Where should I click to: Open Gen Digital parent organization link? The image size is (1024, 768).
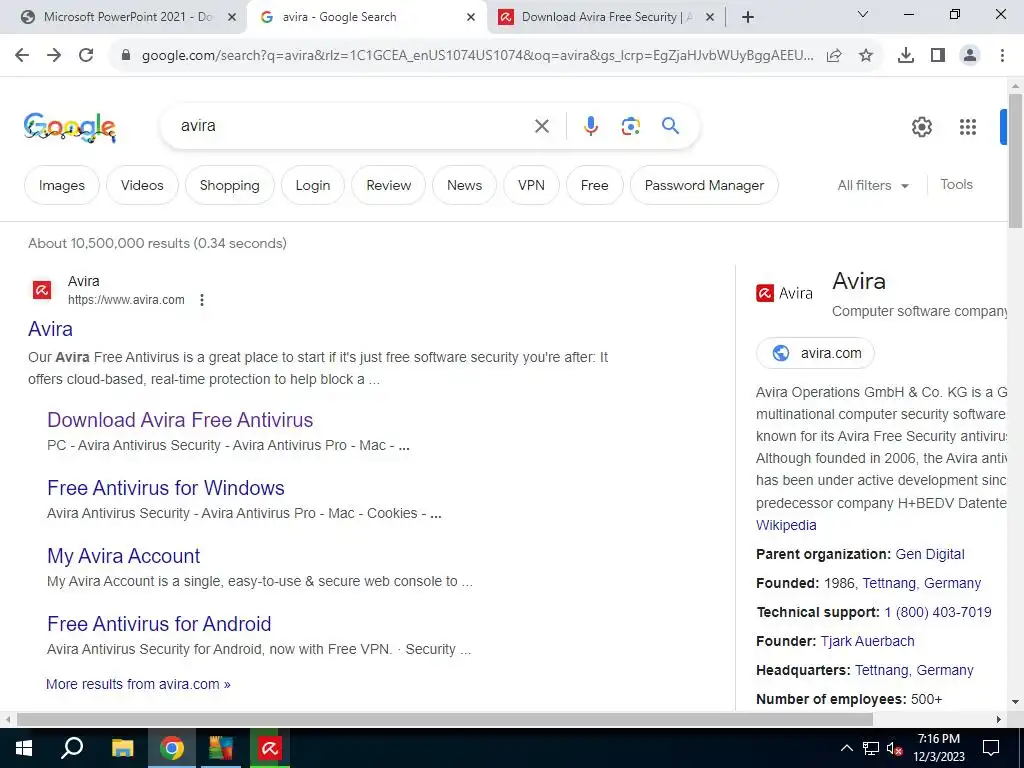930,554
